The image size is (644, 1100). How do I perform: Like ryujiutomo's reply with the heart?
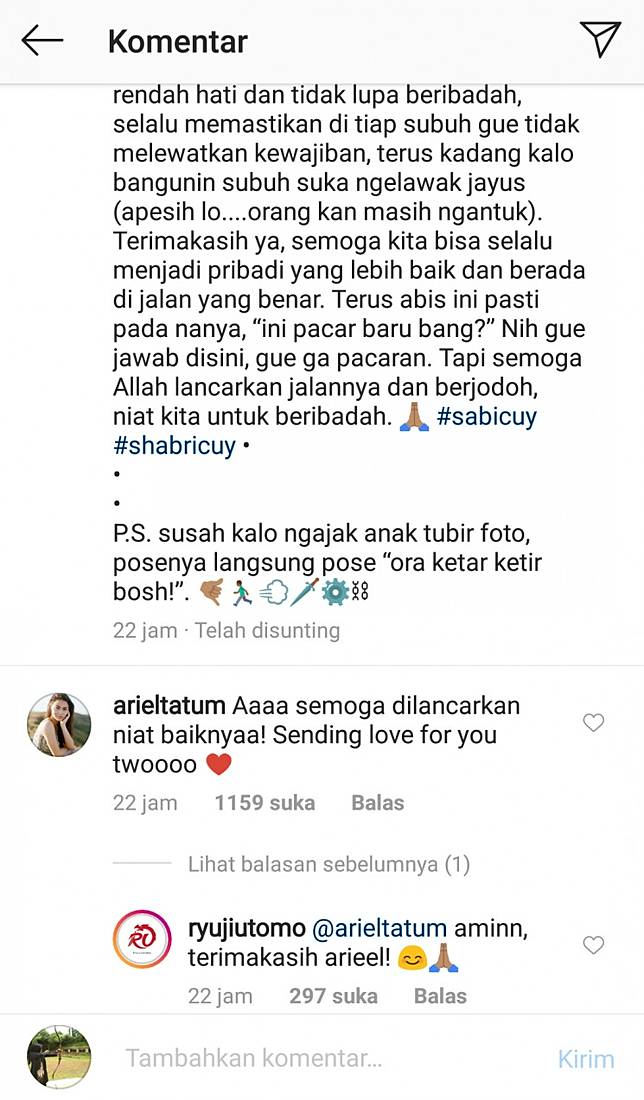click(593, 945)
